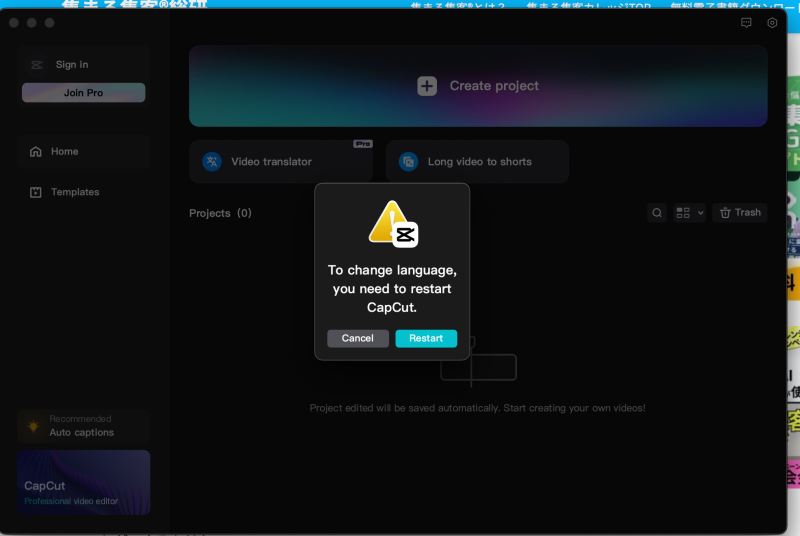Open the Trash folder
This screenshot has height=536, width=800.
coord(740,213)
